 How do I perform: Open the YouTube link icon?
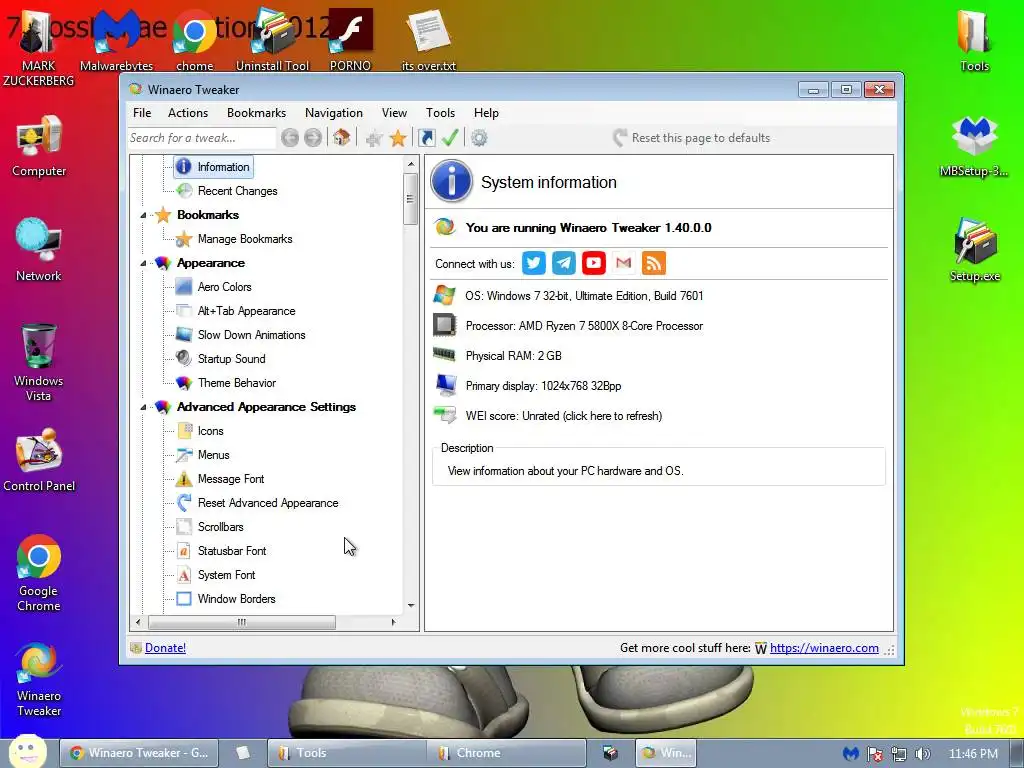[x=594, y=263]
